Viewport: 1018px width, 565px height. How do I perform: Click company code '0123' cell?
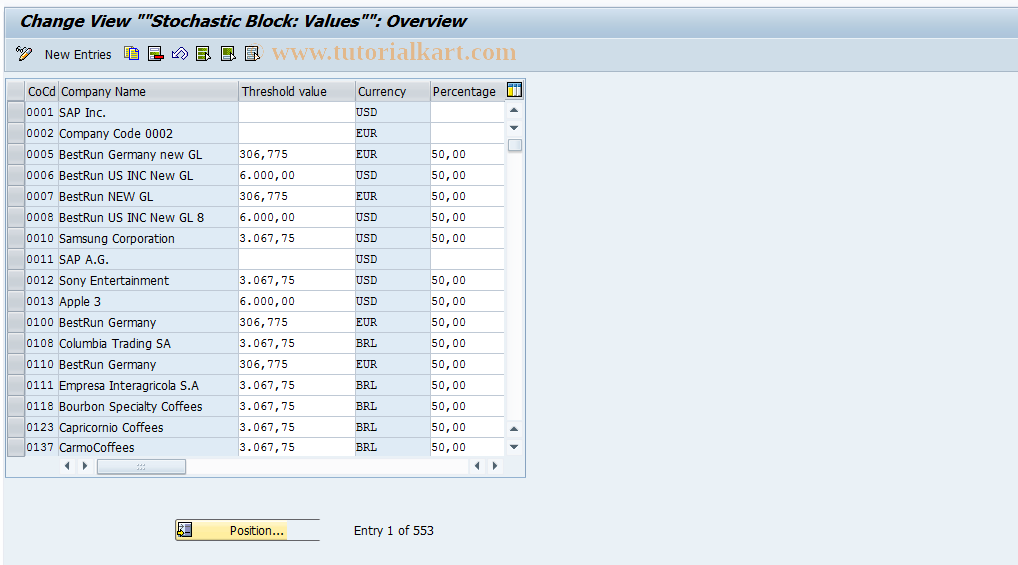pos(42,427)
